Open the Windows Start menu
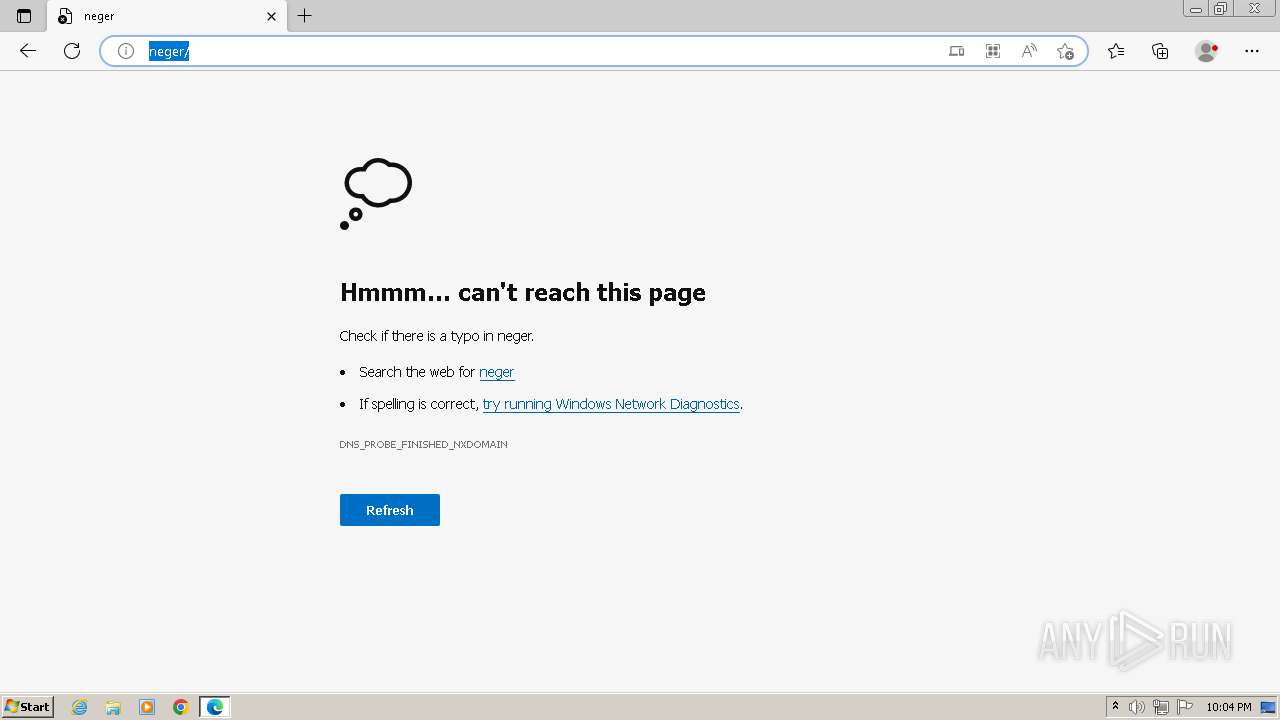The width and height of the screenshot is (1280, 720). pos(27,707)
